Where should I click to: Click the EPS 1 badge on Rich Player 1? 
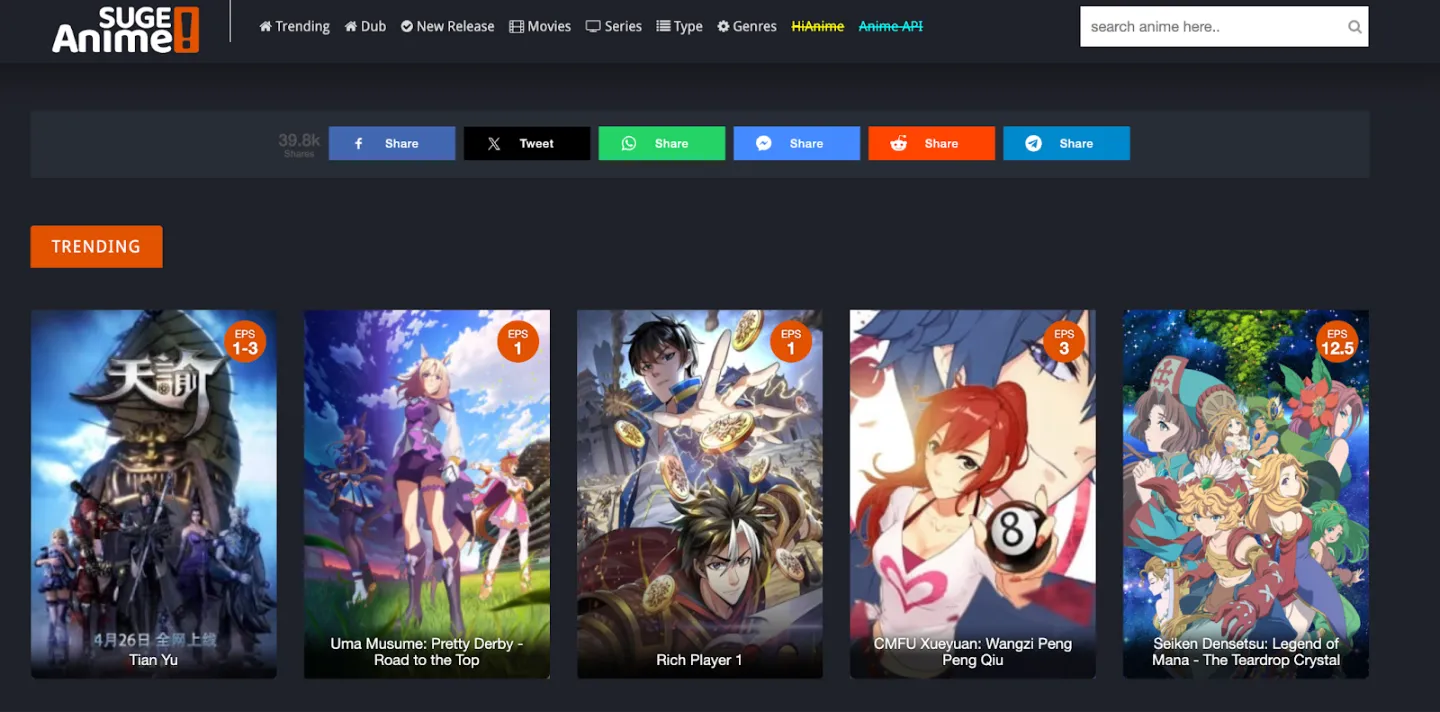pyautogui.click(x=791, y=342)
